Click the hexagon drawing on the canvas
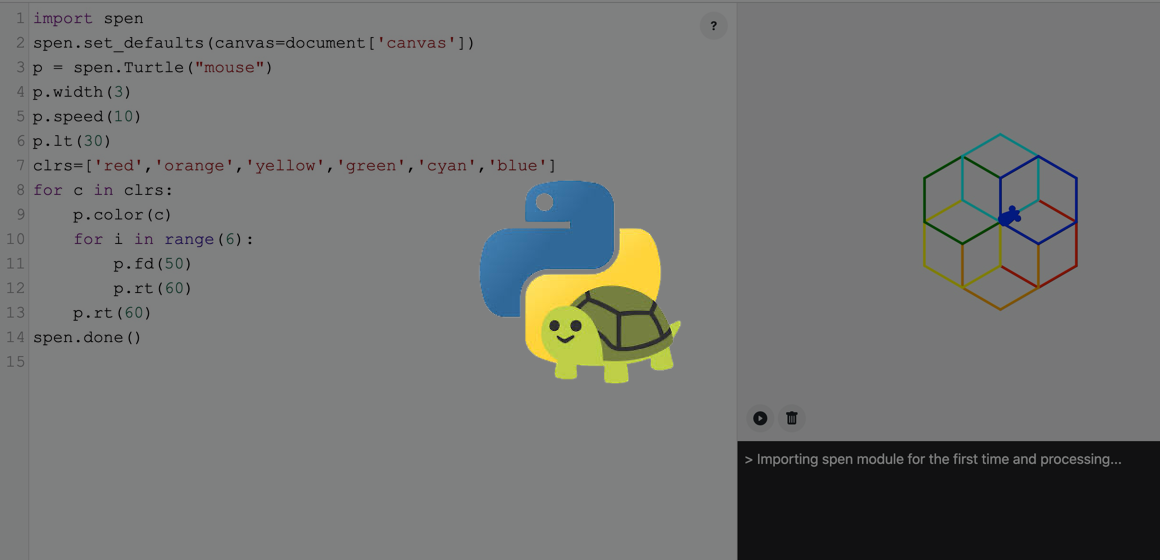 tap(1000, 222)
